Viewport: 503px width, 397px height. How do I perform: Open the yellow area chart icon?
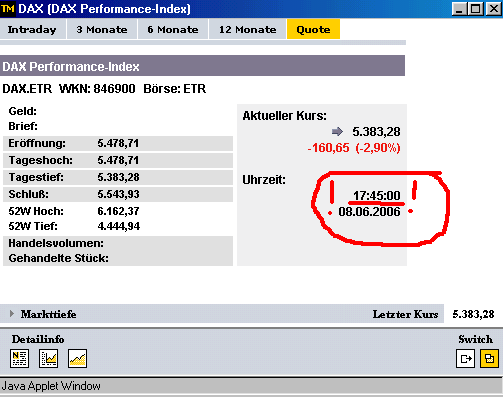coord(77,359)
